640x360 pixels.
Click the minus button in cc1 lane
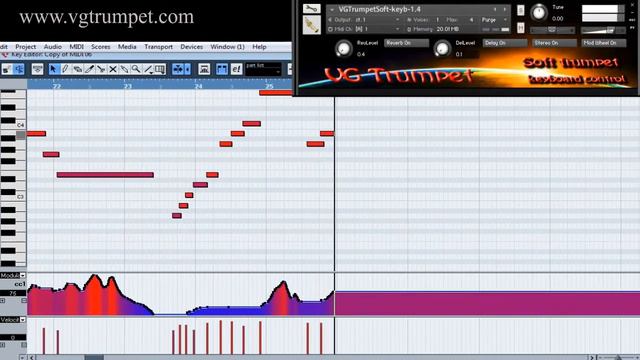[x=24, y=300]
